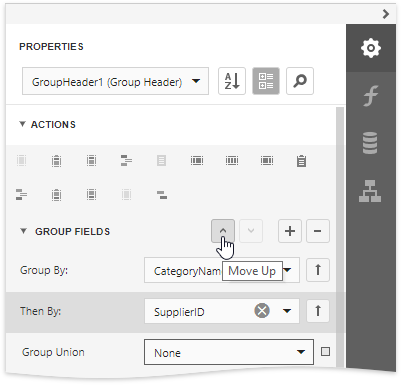Open the Field List database tab
The width and height of the screenshot is (401, 385).
[370, 143]
